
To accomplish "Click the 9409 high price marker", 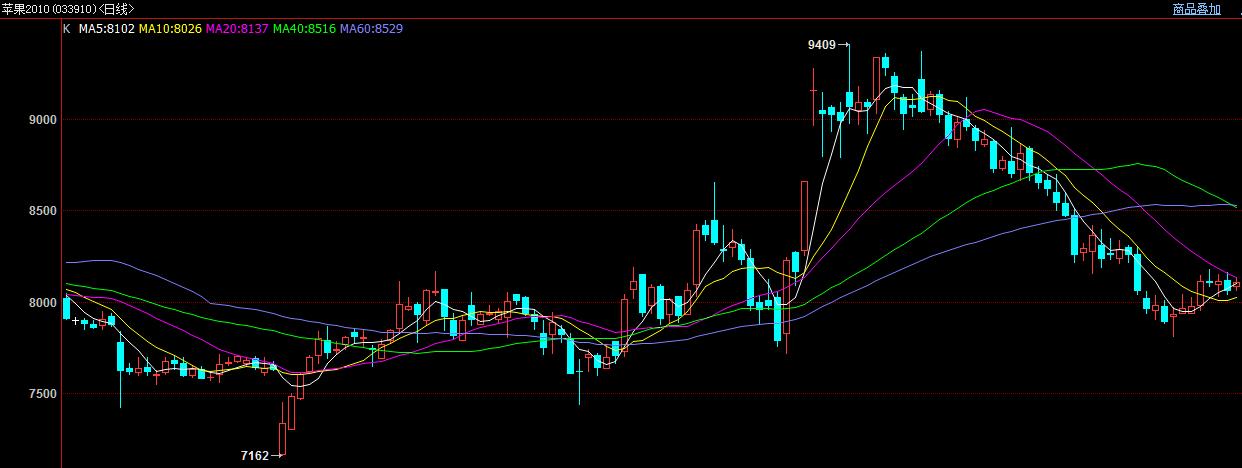I will pyautogui.click(x=822, y=45).
